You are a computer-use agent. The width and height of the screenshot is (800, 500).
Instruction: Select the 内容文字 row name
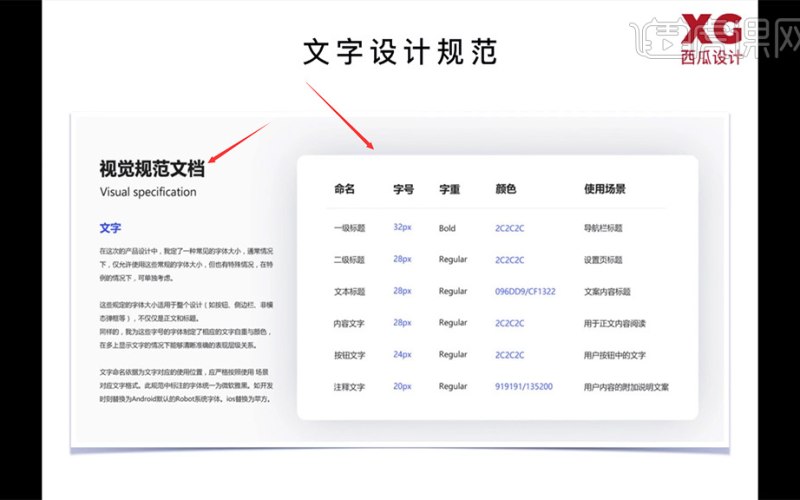(x=349, y=323)
